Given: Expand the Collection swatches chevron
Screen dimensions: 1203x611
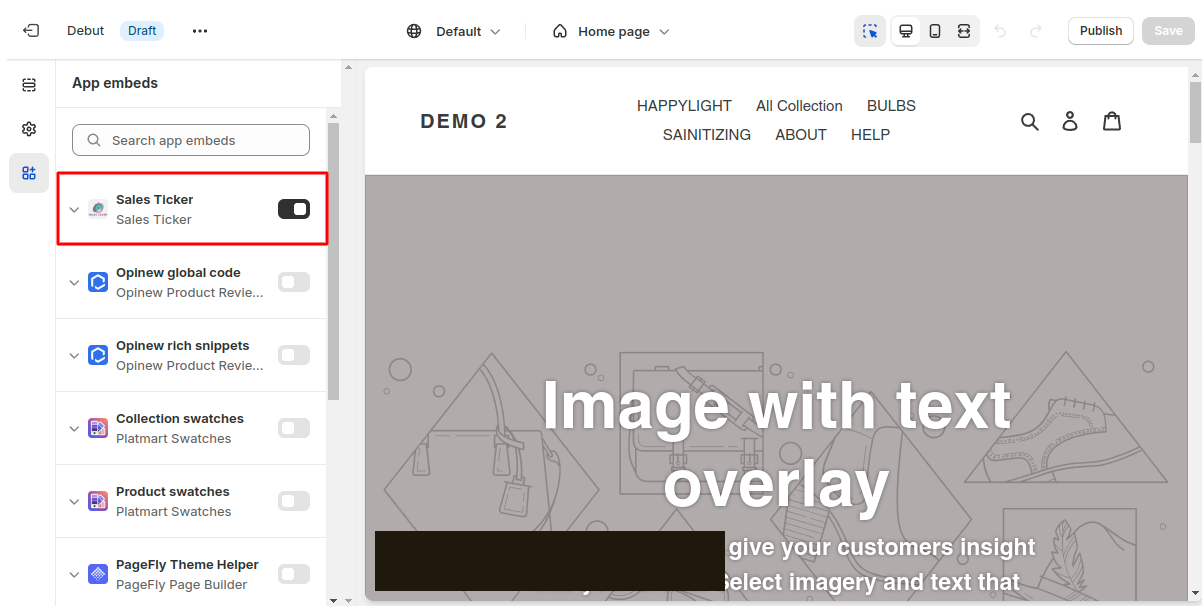Looking at the screenshot, I should coord(74,429).
